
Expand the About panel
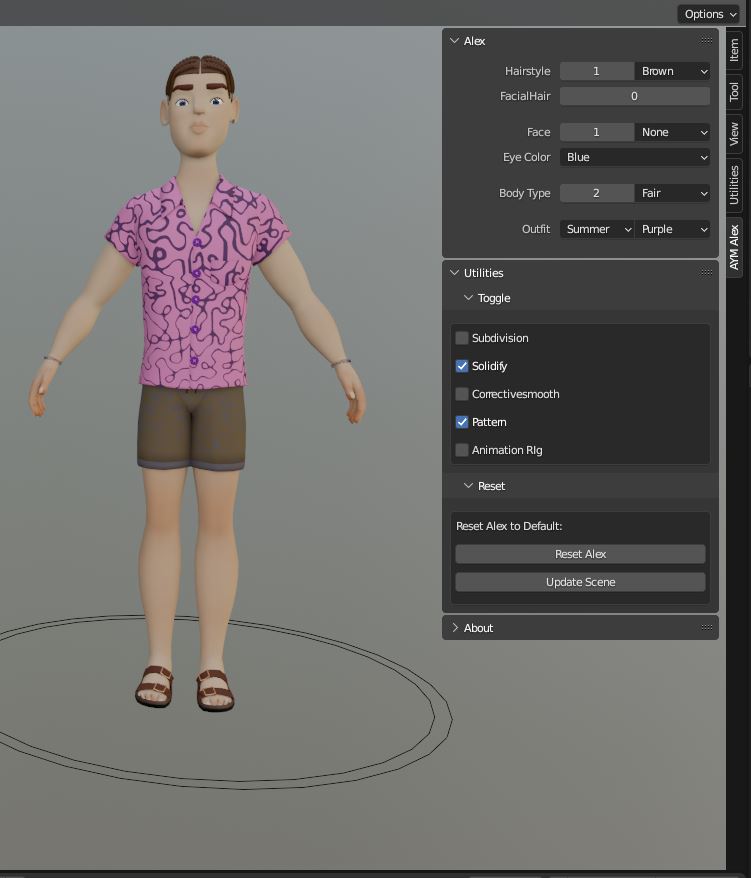478,628
